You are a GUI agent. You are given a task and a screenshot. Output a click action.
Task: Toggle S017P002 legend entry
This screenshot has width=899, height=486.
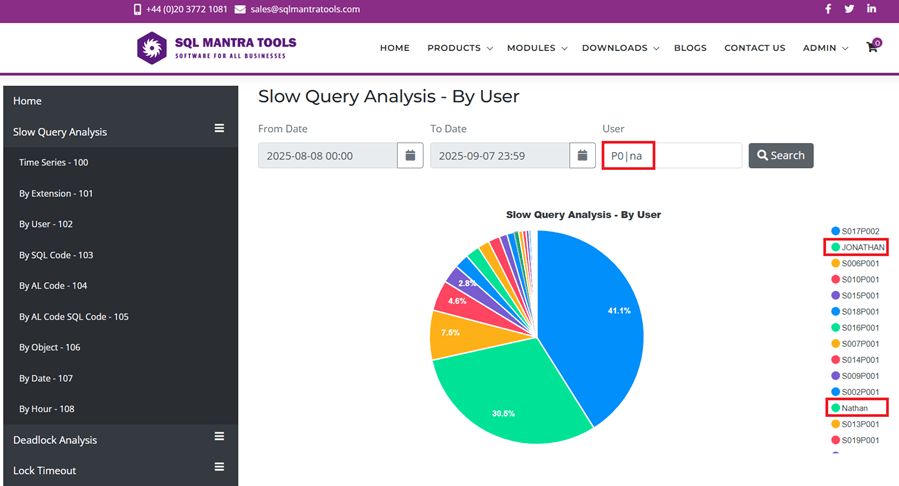855,232
